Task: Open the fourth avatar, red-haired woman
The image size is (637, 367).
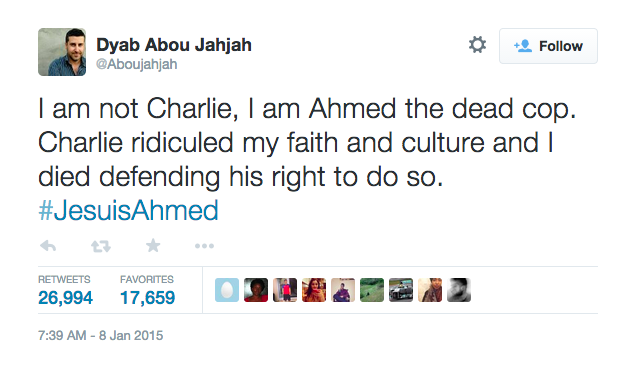Action: pos(314,290)
